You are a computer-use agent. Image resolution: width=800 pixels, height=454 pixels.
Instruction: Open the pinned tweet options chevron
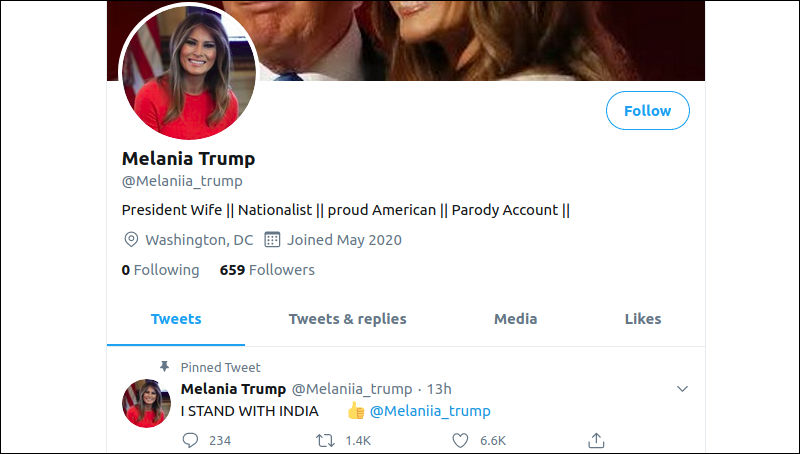tap(682, 389)
